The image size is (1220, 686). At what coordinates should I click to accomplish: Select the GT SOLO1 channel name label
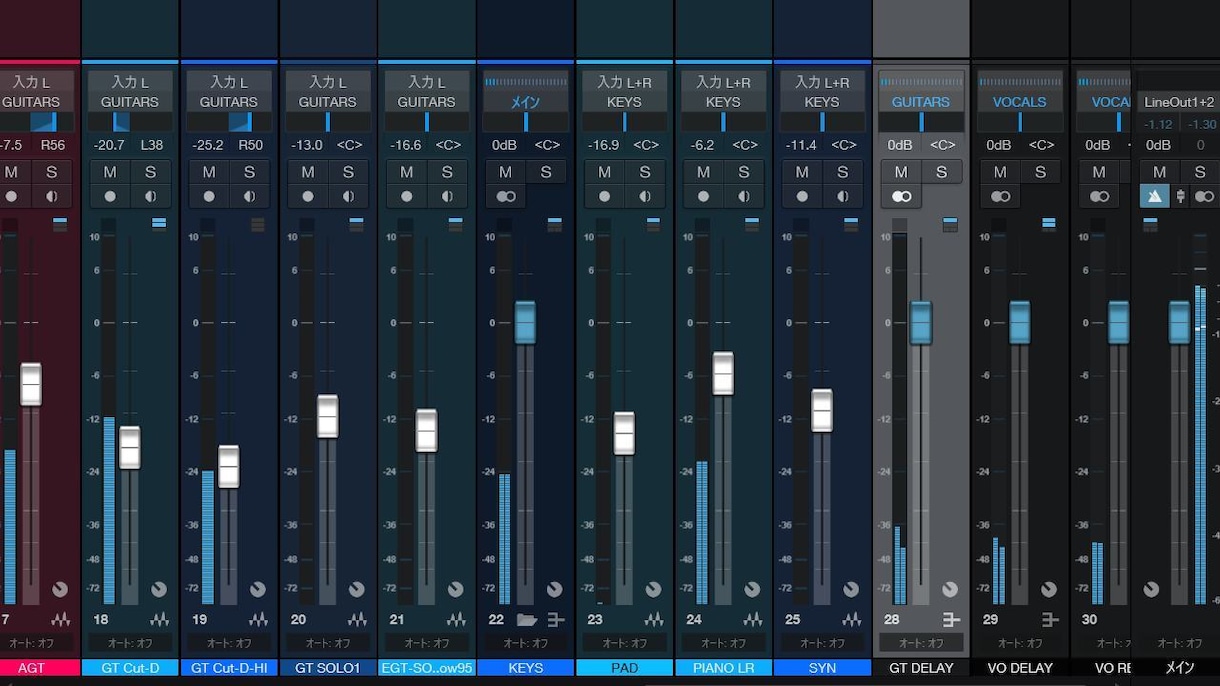click(x=328, y=668)
